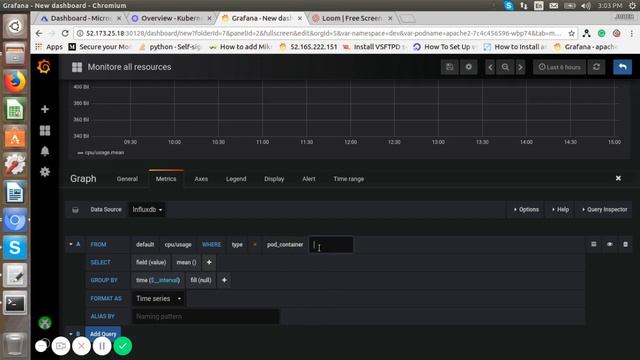Switch to the Overview - Kubernetes browser tab

click(x=171, y=18)
